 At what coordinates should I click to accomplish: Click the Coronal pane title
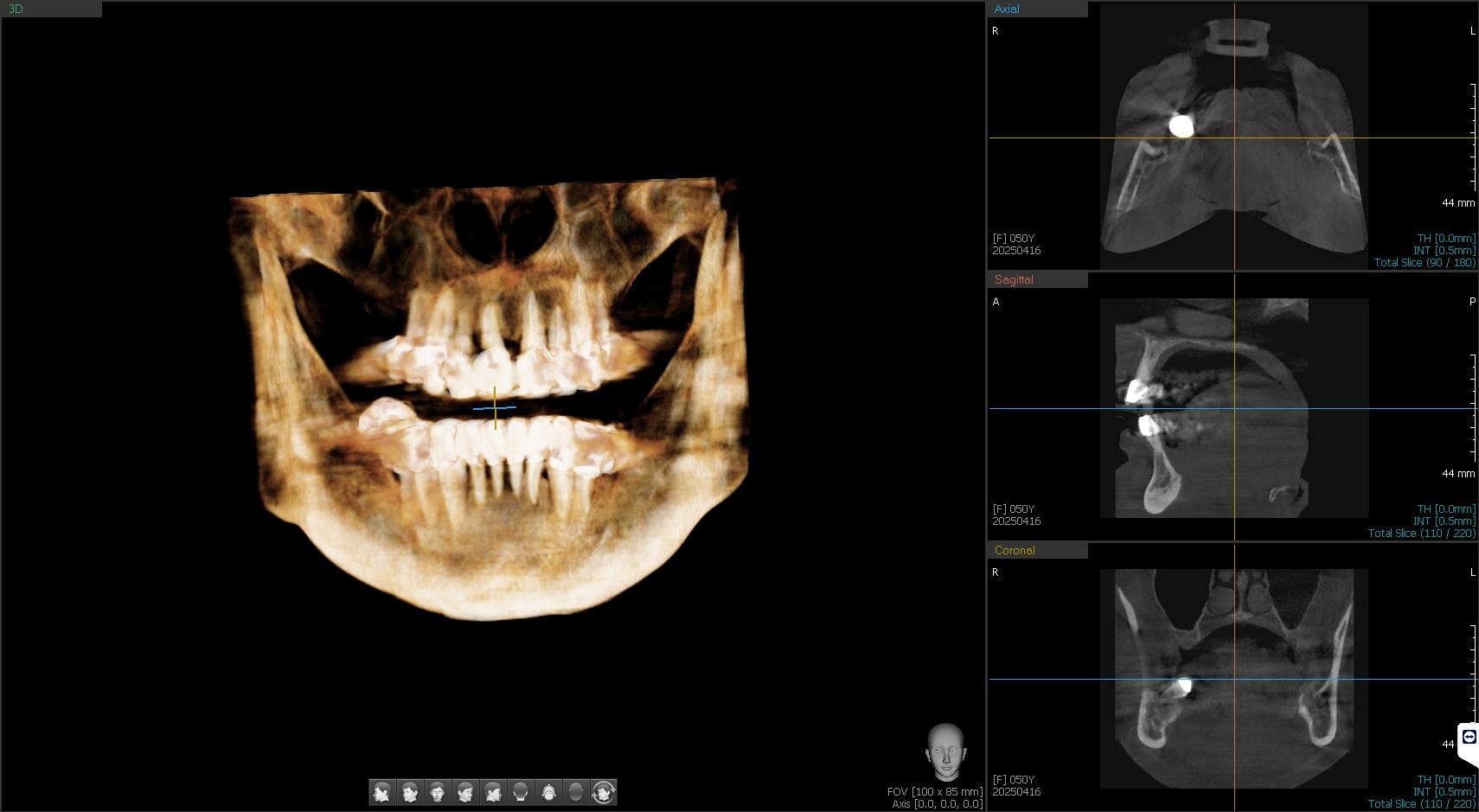pyautogui.click(x=1015, y=550)
